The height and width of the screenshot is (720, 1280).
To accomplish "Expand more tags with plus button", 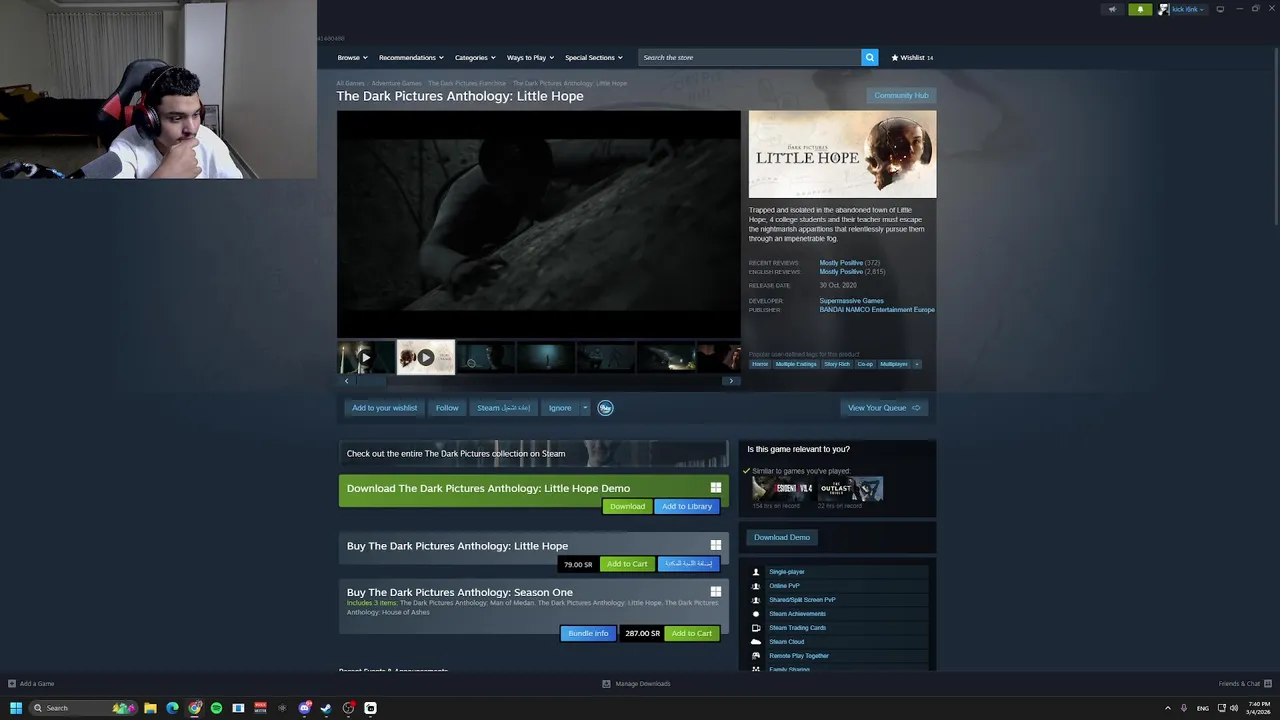I will coord(917,364).
